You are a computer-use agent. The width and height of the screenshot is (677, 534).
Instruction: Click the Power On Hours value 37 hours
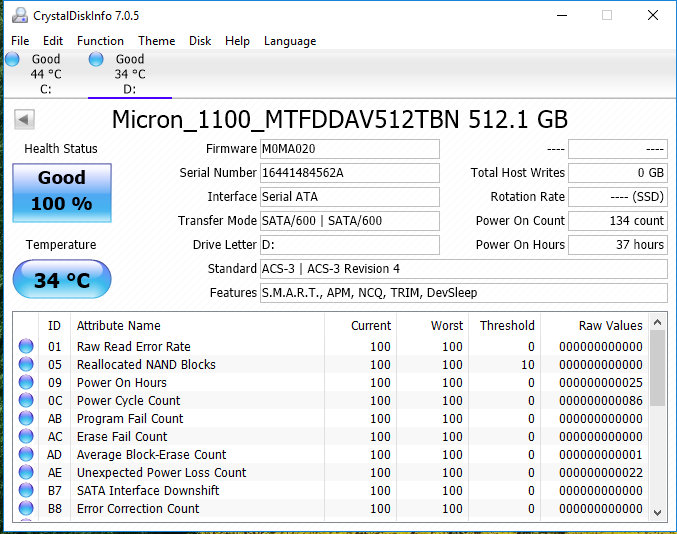pyautogui.click(x=618, y=245)
